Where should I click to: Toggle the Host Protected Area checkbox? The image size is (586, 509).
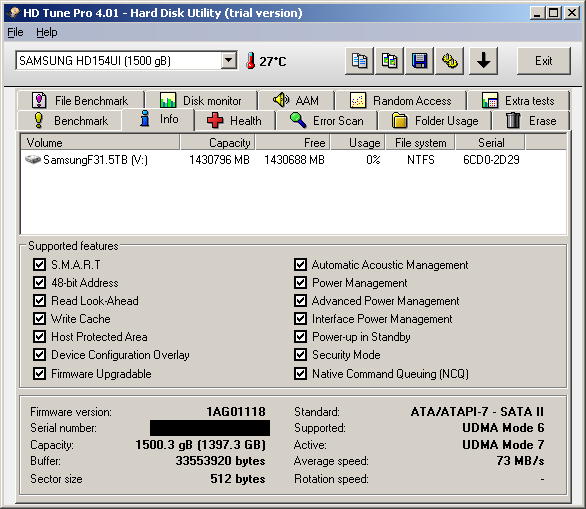(39, 336)
